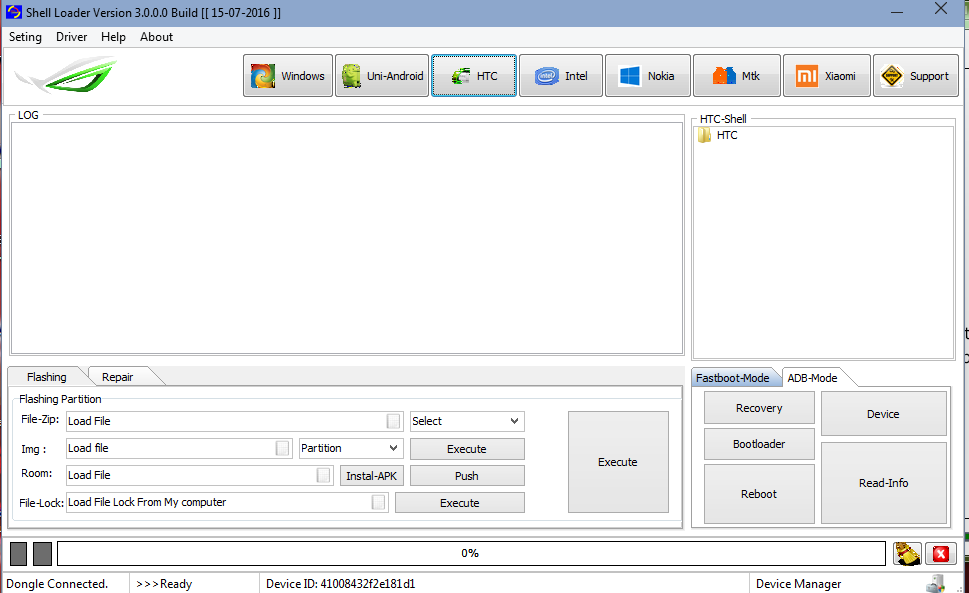969x593 pixels.
Task: Open the Driver menu
Action: coord(72,37)
